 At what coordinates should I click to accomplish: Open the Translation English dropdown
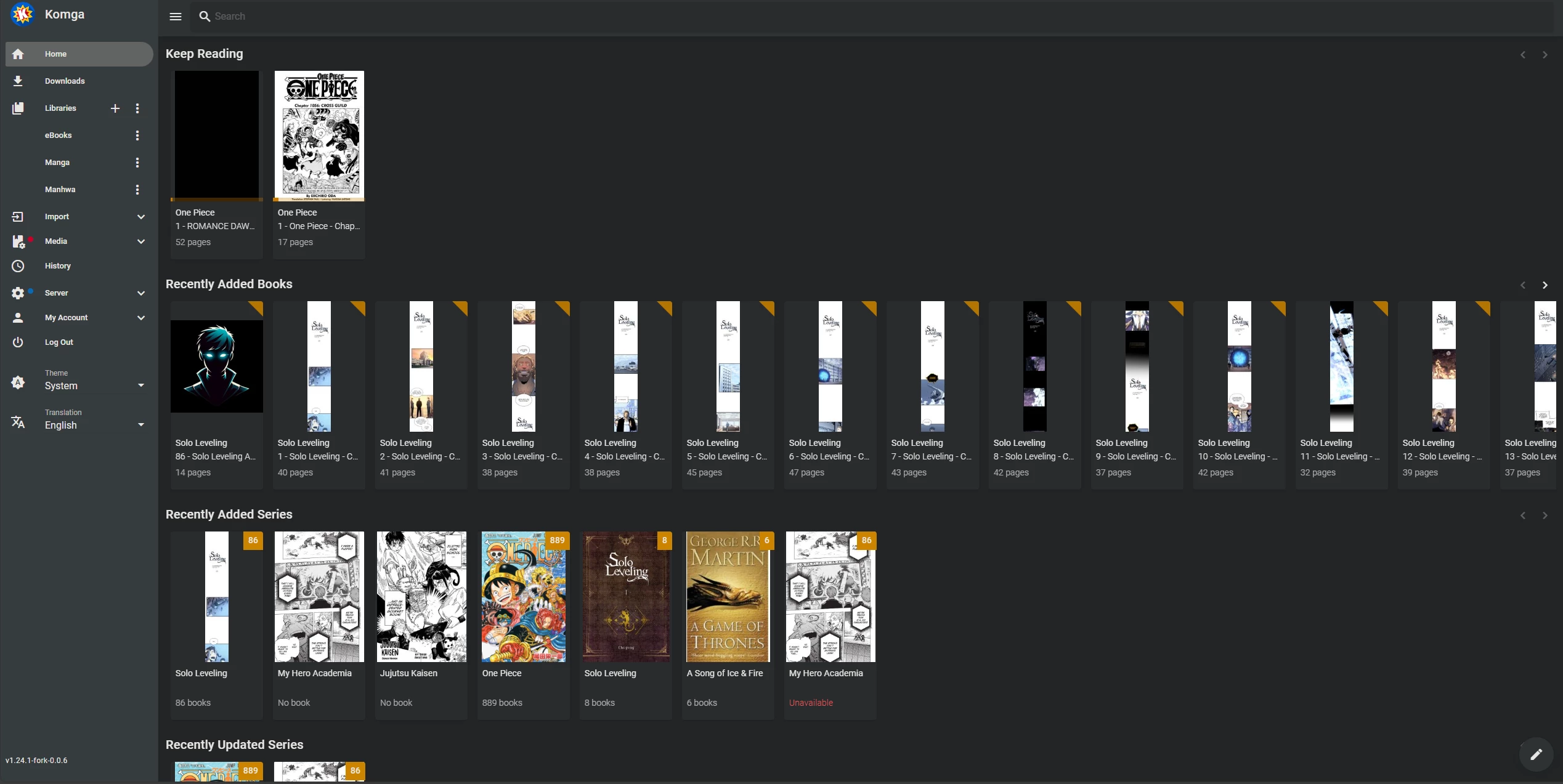coord(94,425)
